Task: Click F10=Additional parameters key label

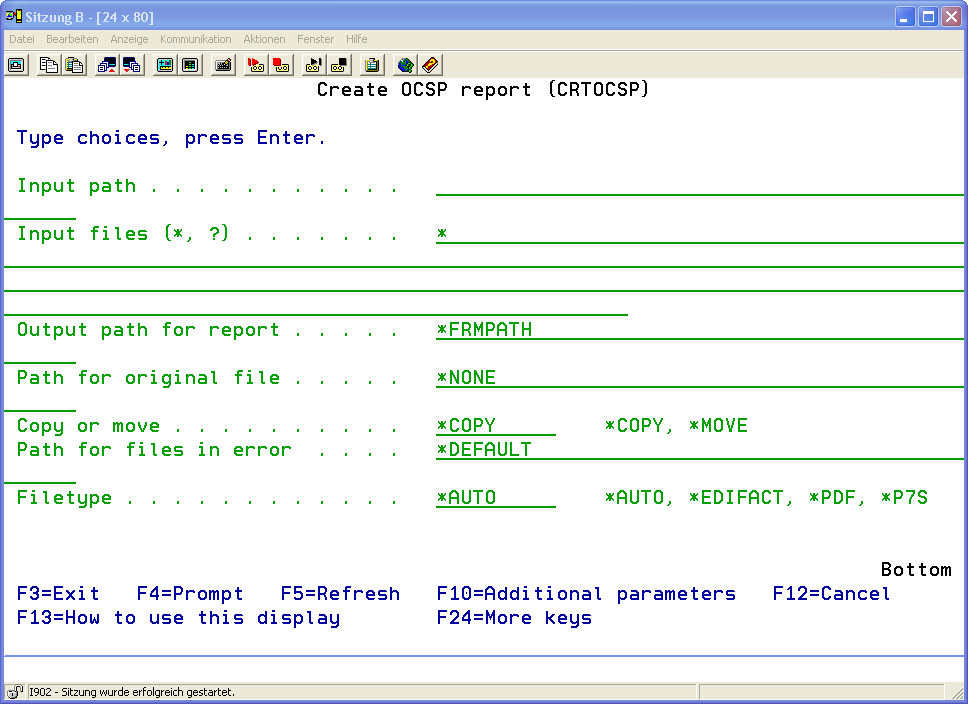Action: click(x=586, y=594)
